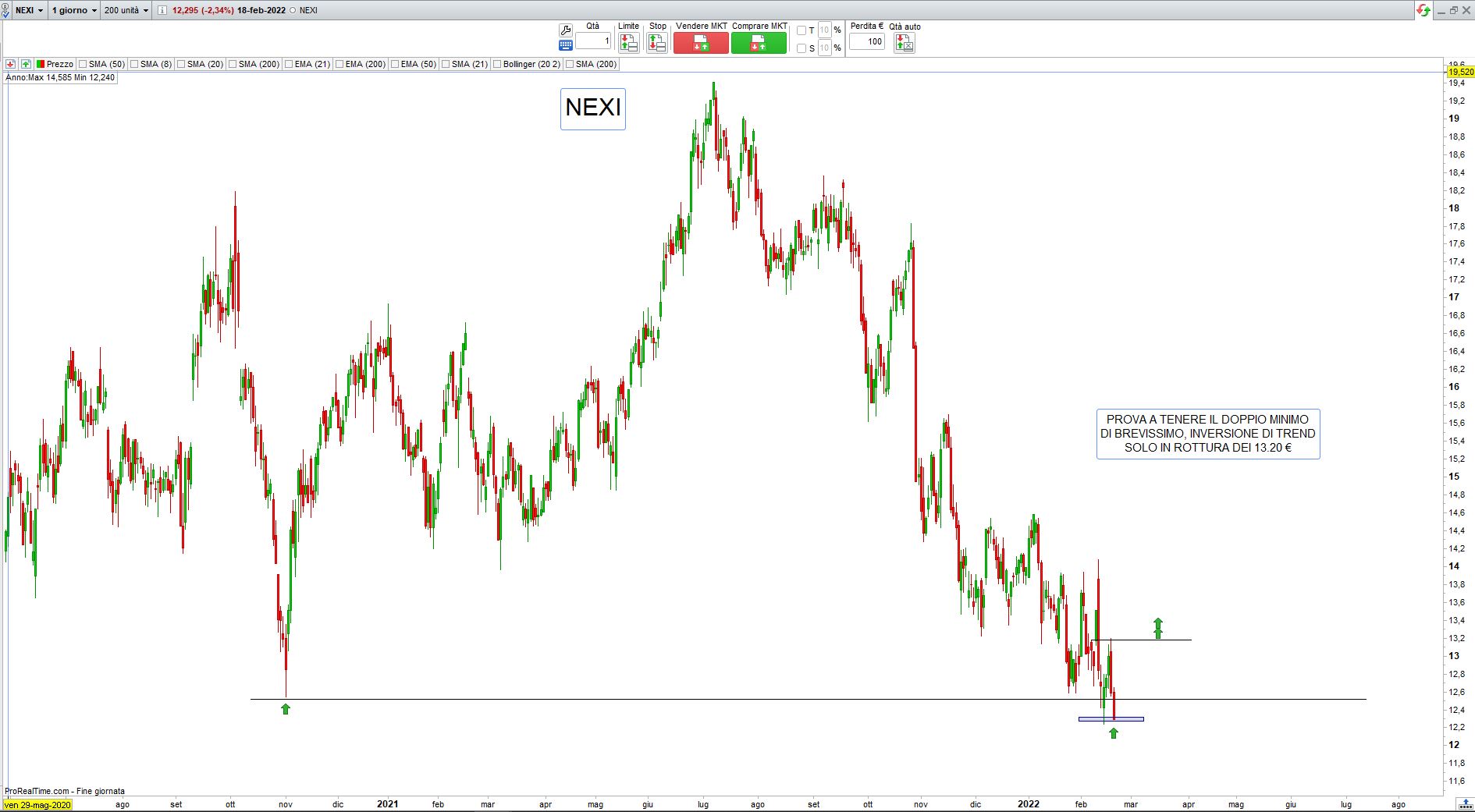
Task: Enable the SMA (20) checkbox
Action: pos(181,64)
